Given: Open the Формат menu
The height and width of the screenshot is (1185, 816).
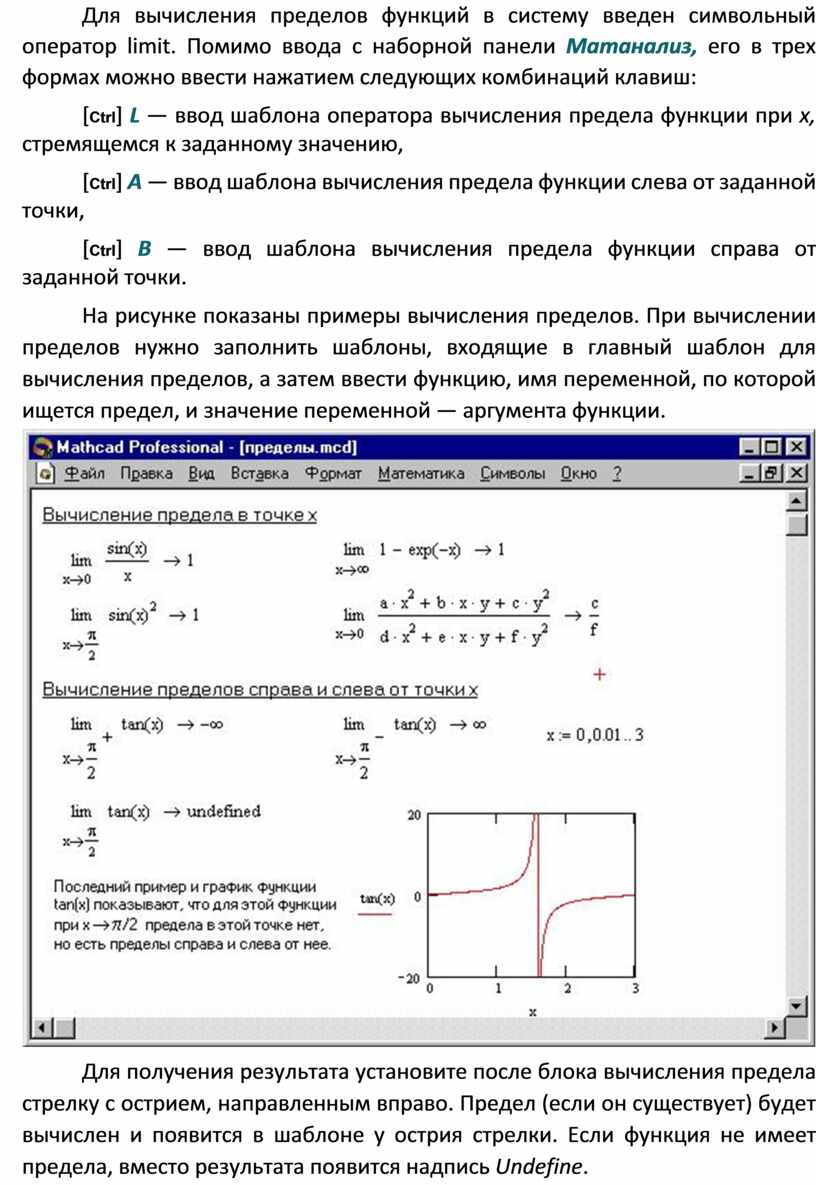Looking at the screenshot, I should coord(333,473).
